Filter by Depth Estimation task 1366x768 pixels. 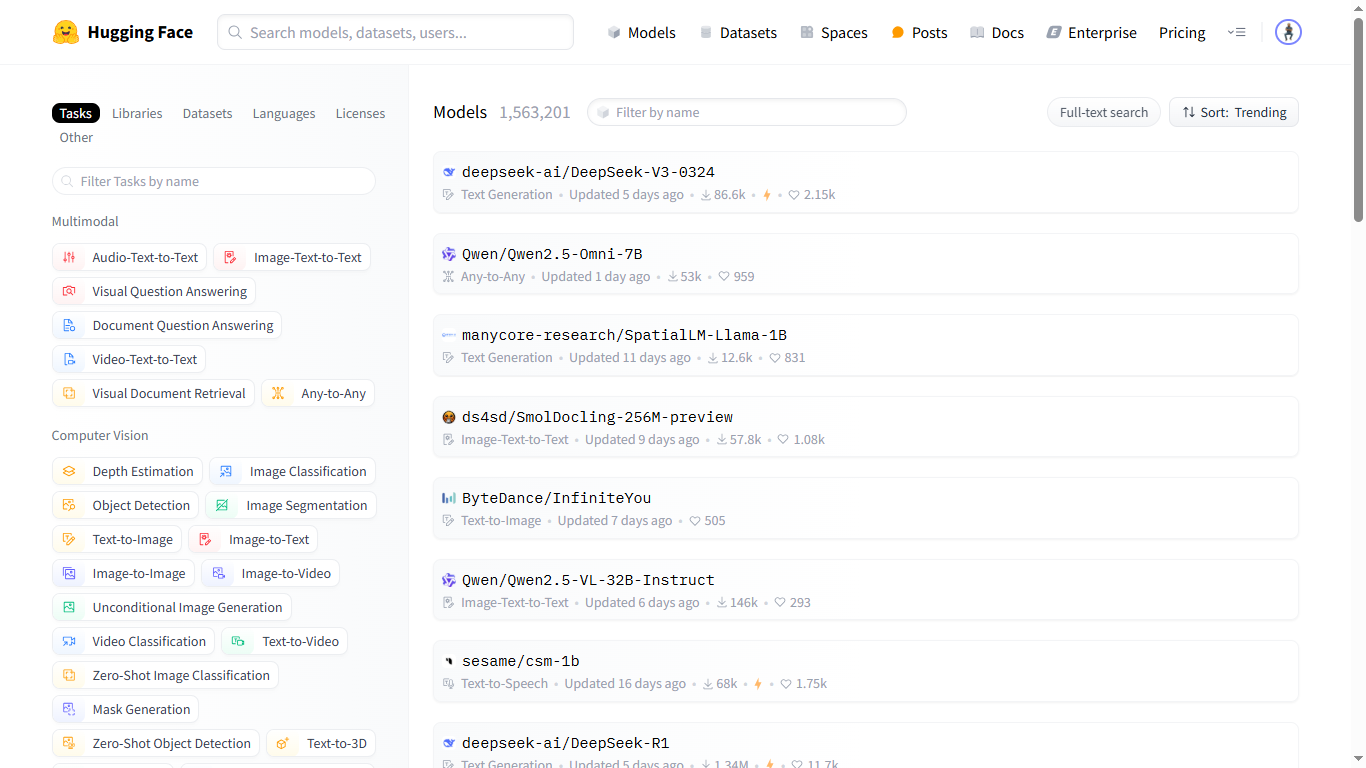(x=127, y=471)
